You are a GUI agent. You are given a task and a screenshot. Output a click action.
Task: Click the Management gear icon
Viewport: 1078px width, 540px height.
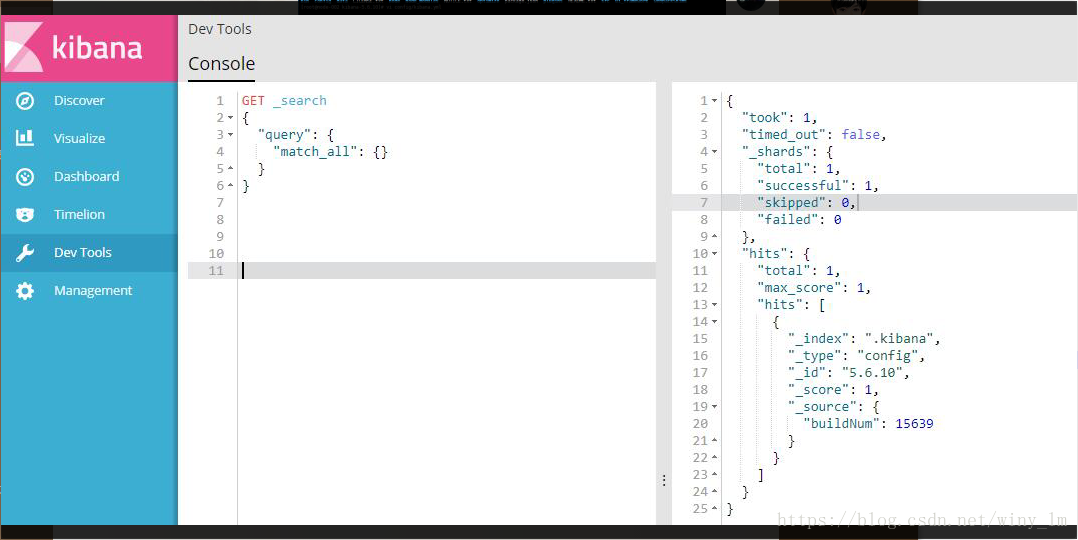[x=25, y=291]
